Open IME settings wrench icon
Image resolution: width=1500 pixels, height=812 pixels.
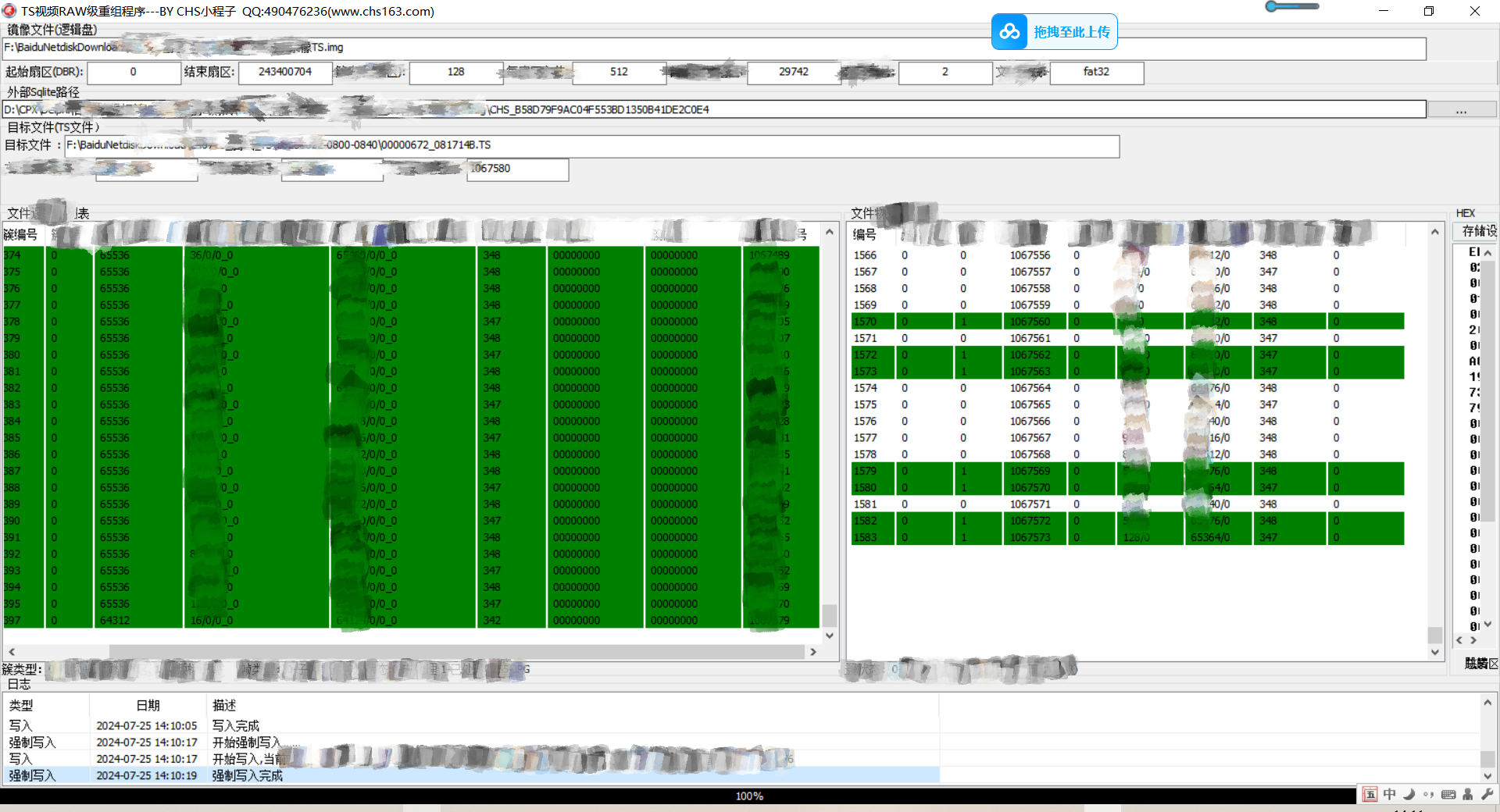1487,795
